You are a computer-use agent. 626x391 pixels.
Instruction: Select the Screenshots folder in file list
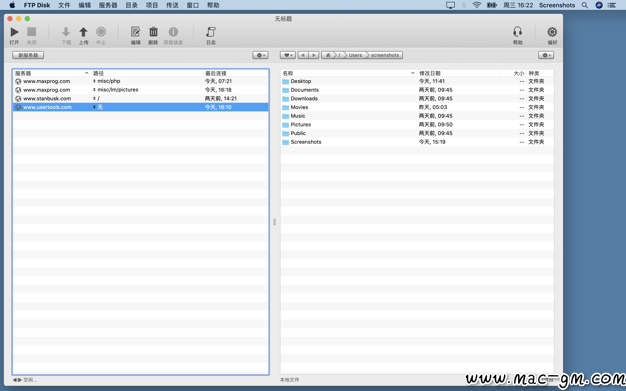(417, 142)
